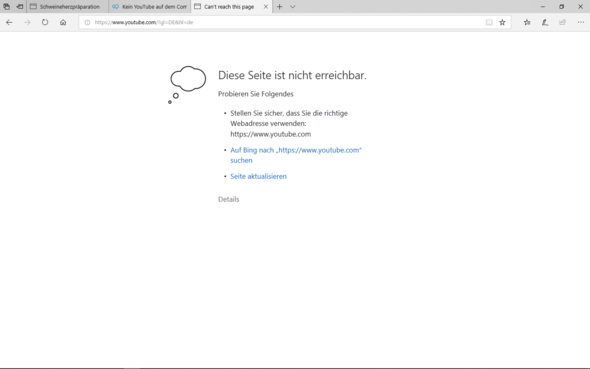Click Seite aktualisieren link
This screenshot has width=590, height=369.
coord(259,176)
